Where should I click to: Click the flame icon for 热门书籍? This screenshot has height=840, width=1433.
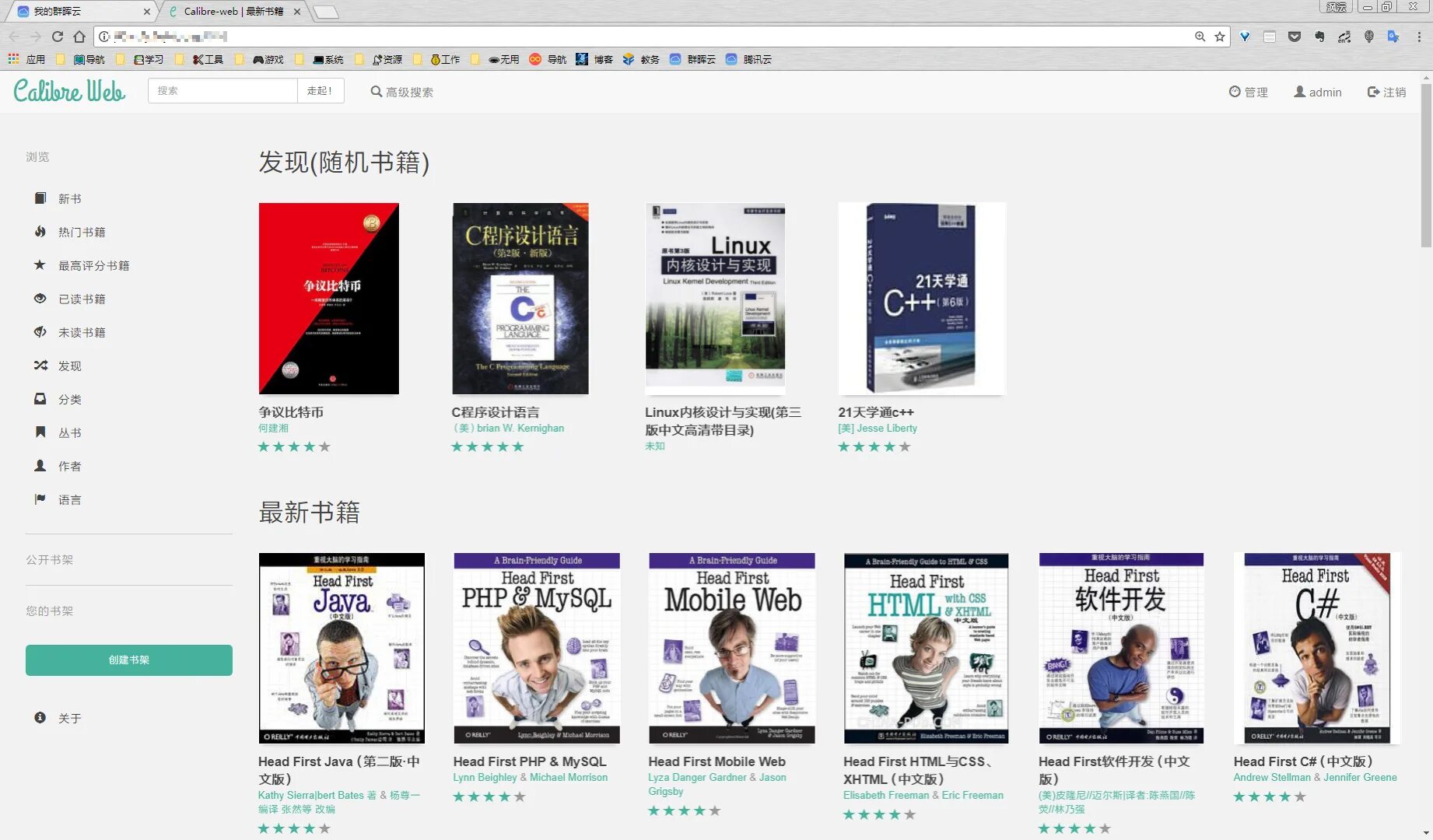point(40,232)
